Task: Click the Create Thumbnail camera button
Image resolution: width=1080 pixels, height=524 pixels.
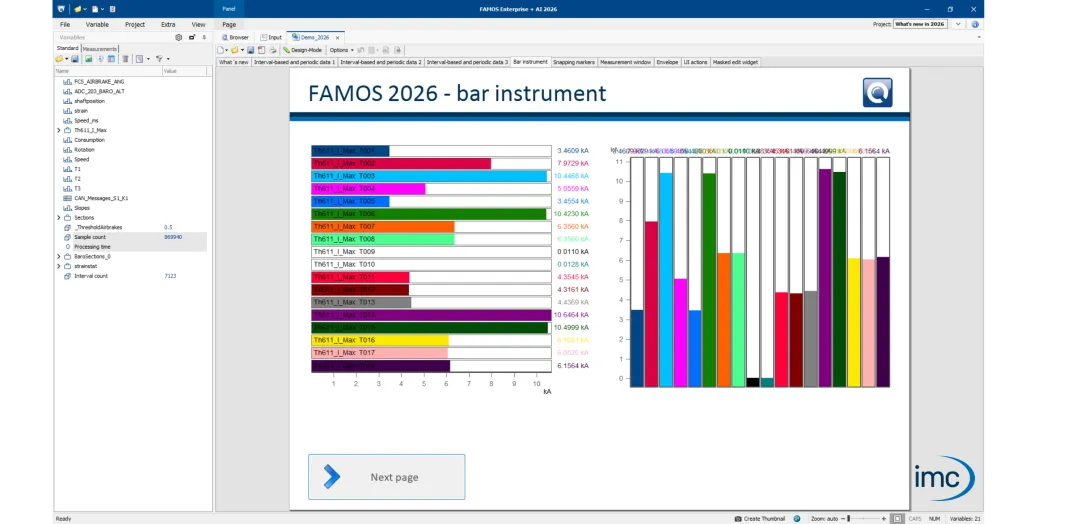Action: pos(761,518)
